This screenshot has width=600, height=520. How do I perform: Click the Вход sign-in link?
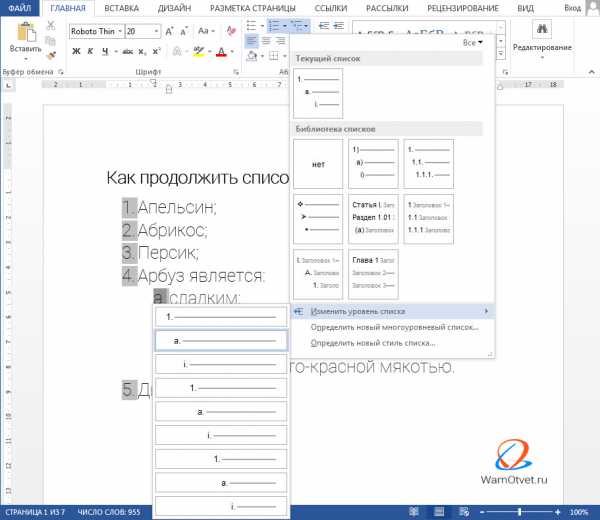(572, 8)
